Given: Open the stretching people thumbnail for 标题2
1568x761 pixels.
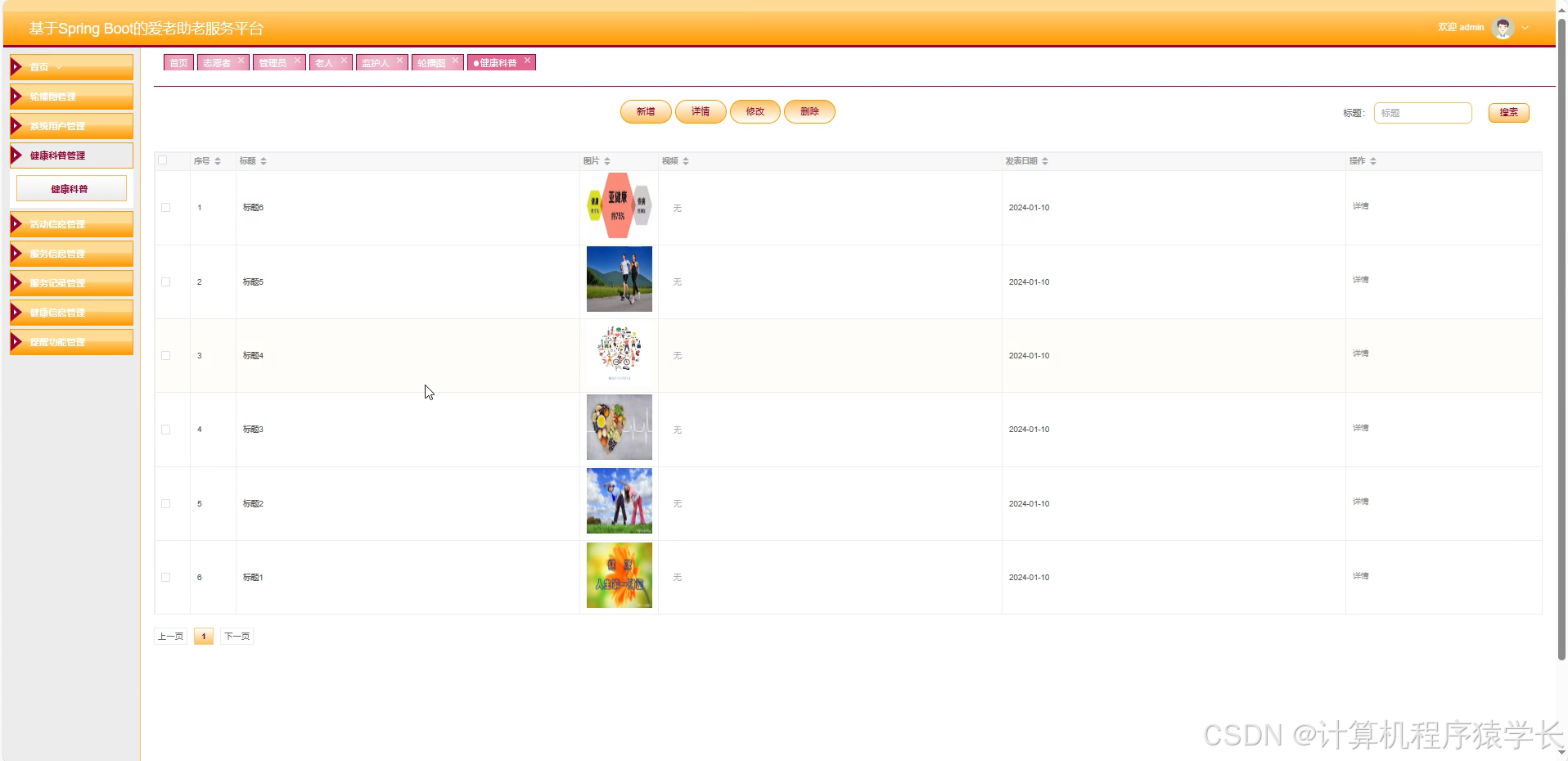Looking at the screenshot, I should 620,501.
